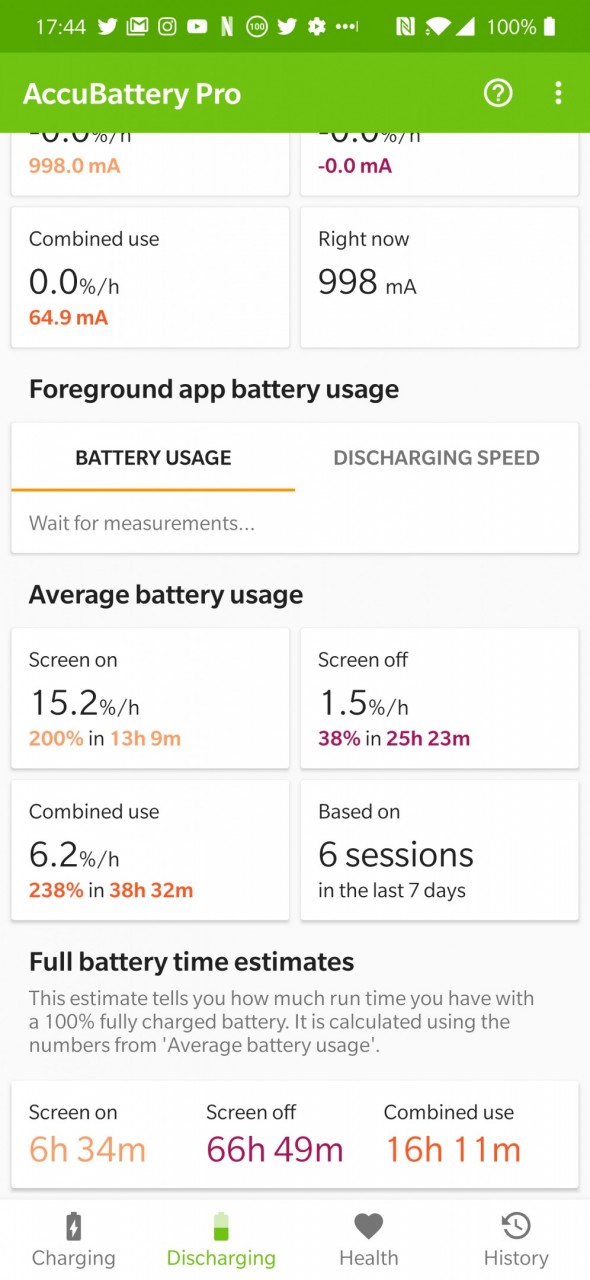The width and height of the screenshot is (590, 1280).
Task: Switch to the DISCHARGING SPEED tab
Action: [x=436, y=458]
